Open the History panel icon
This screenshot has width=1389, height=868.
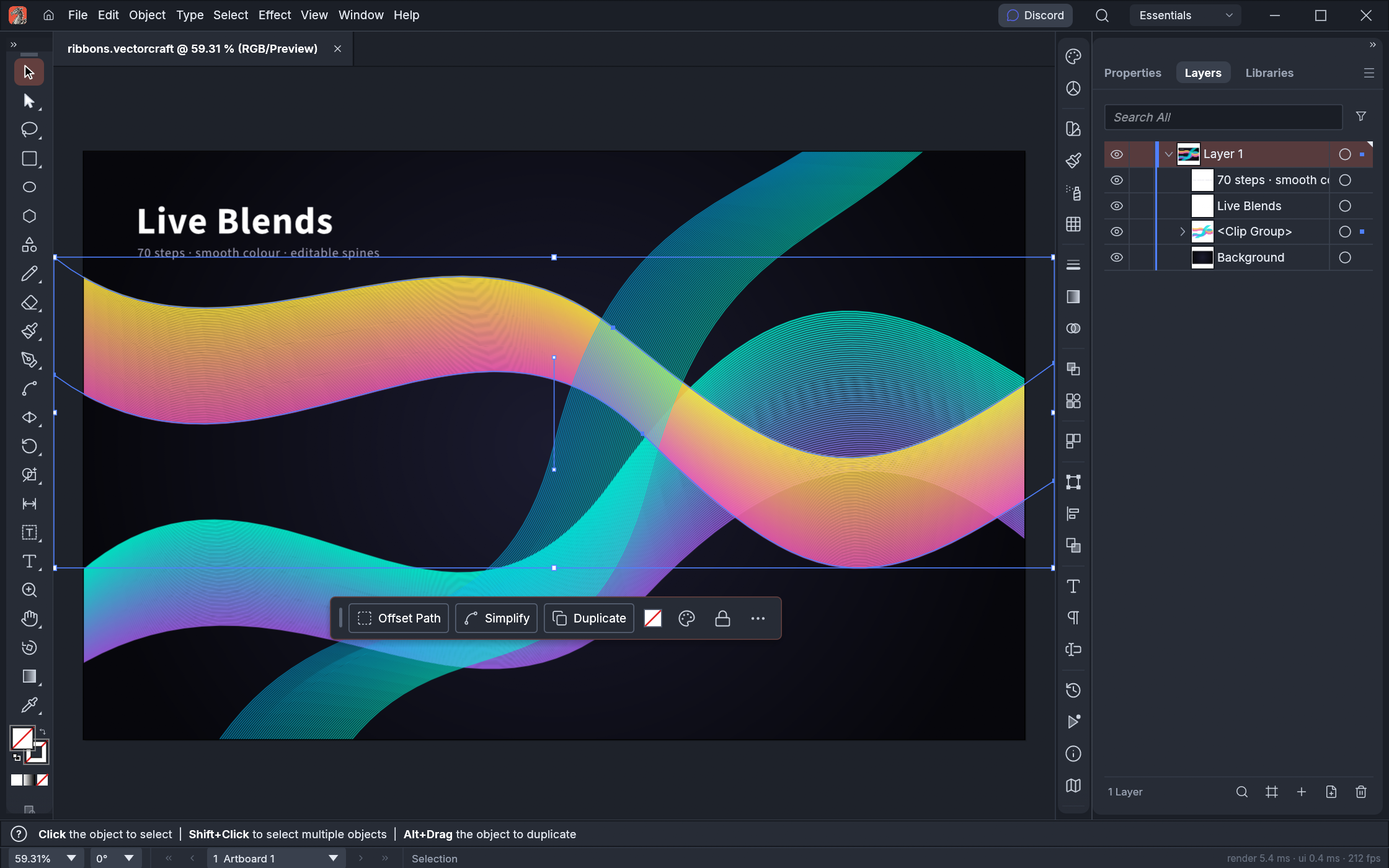coord(1073,690)
